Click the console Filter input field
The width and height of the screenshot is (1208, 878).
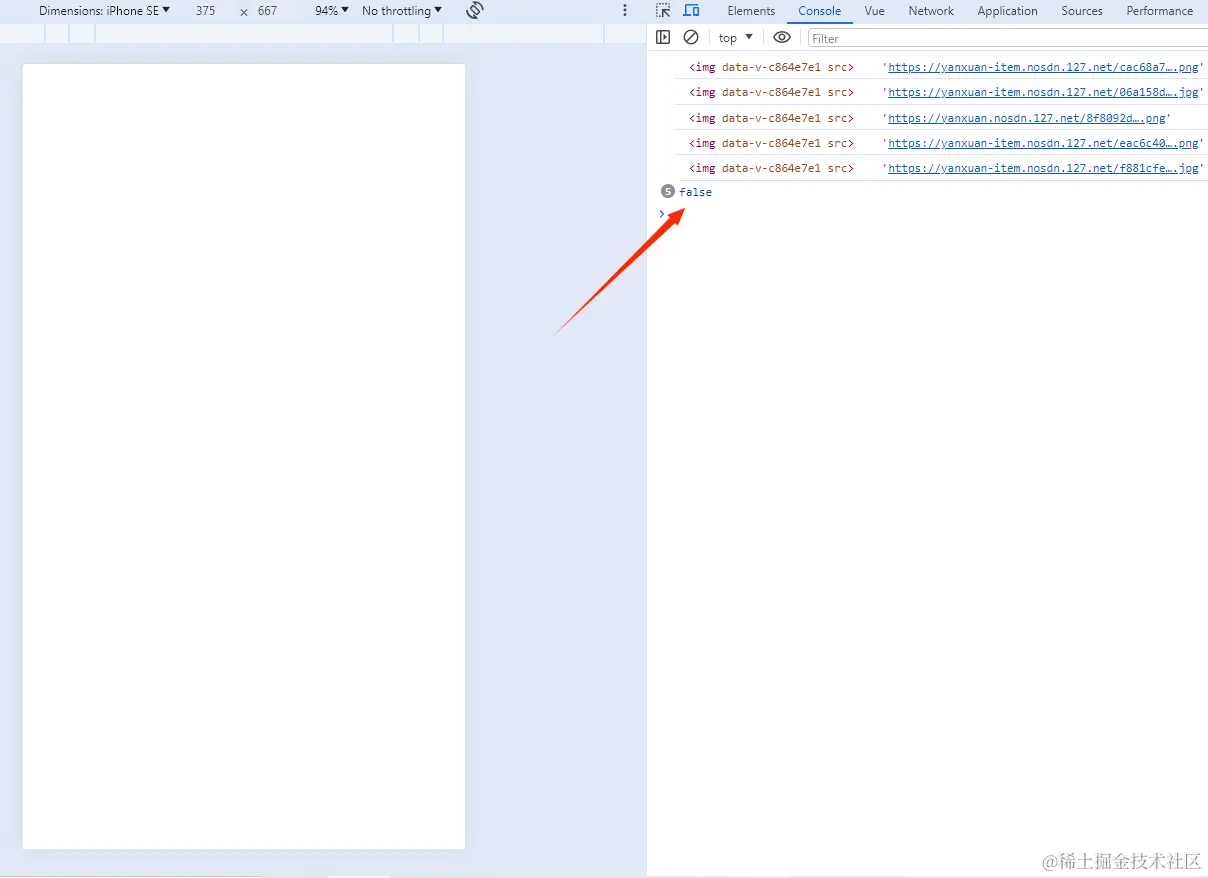tap(1007, 38)
